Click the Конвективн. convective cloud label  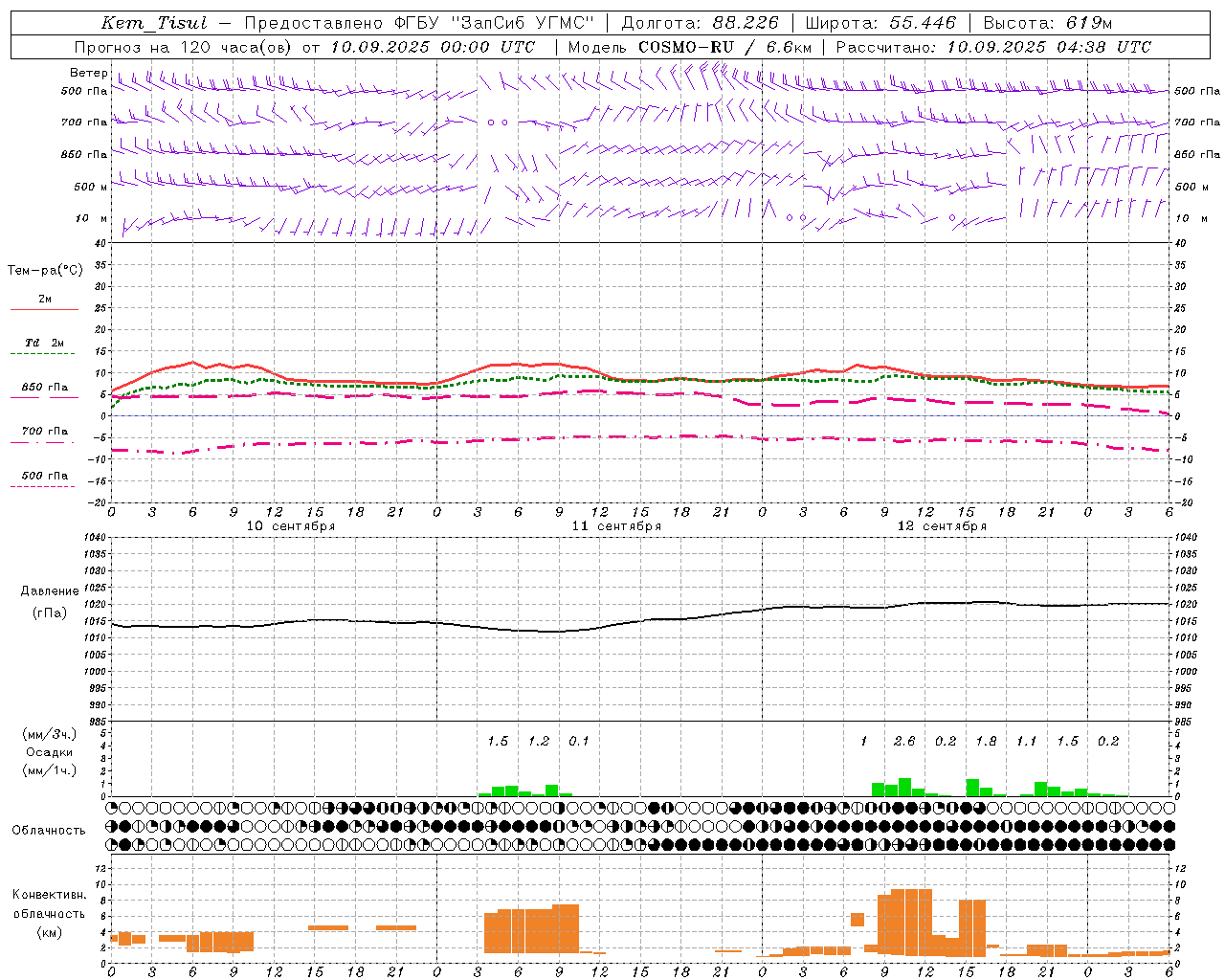click(50, 895)
